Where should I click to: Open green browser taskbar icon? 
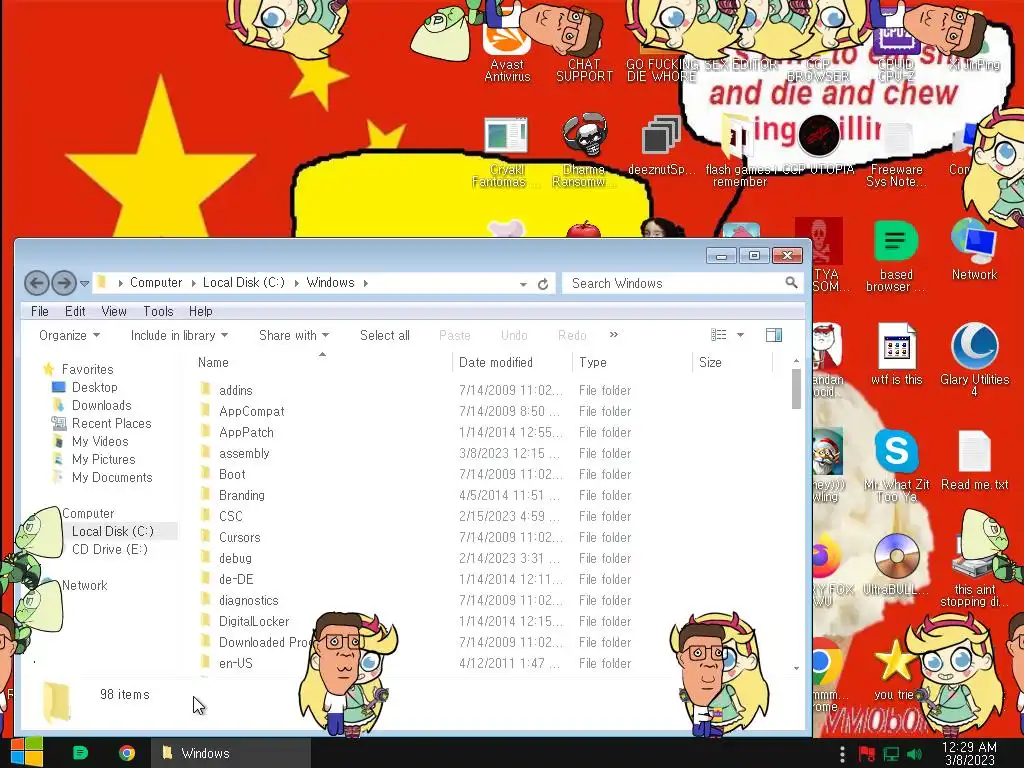(x=80, y=753)
